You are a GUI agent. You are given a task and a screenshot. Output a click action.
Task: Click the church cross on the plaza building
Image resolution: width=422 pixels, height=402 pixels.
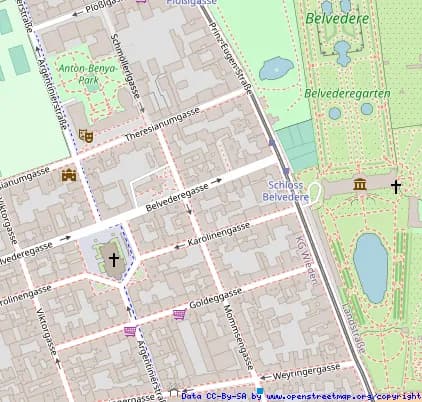[114, 260]
